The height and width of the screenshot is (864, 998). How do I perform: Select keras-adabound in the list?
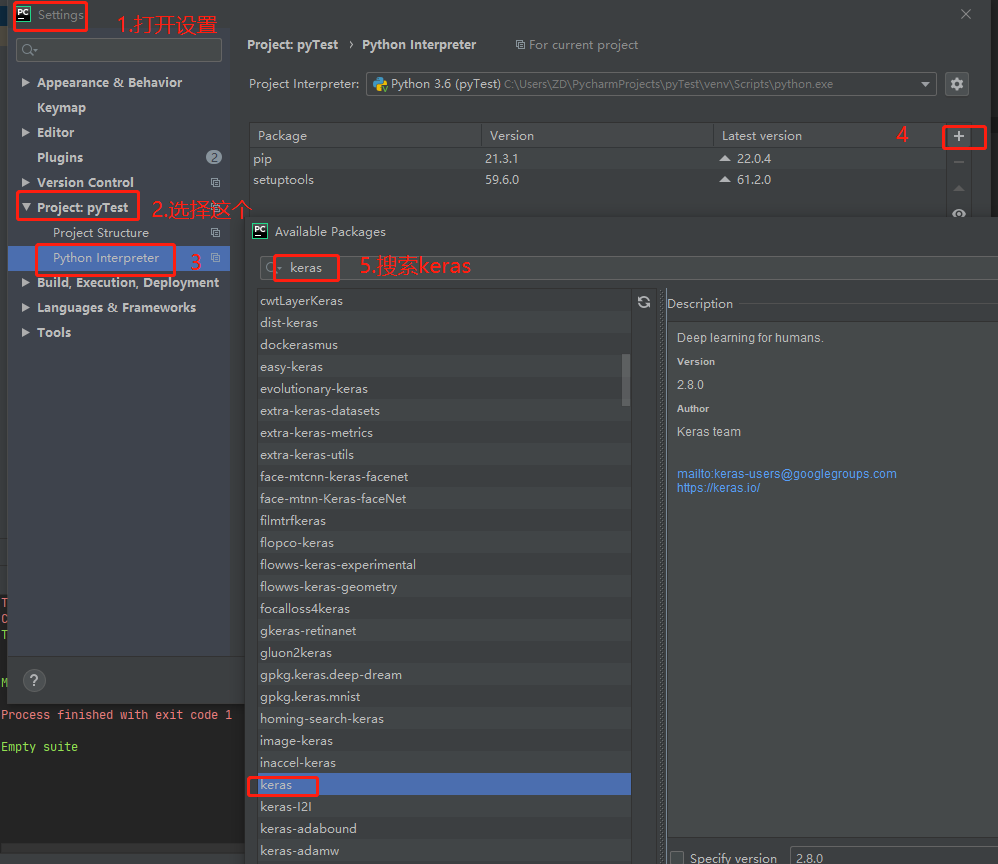[x=444, y=828]
